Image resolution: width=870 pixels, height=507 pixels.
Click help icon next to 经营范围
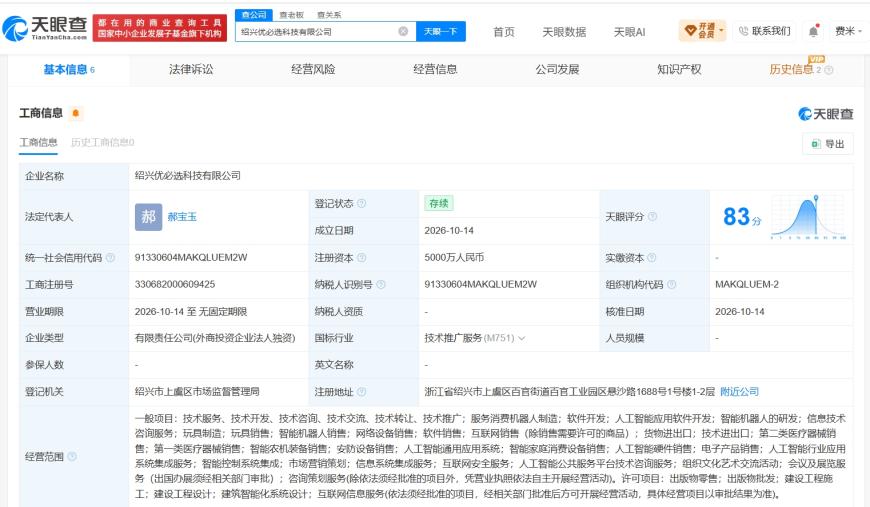[72, 457]
